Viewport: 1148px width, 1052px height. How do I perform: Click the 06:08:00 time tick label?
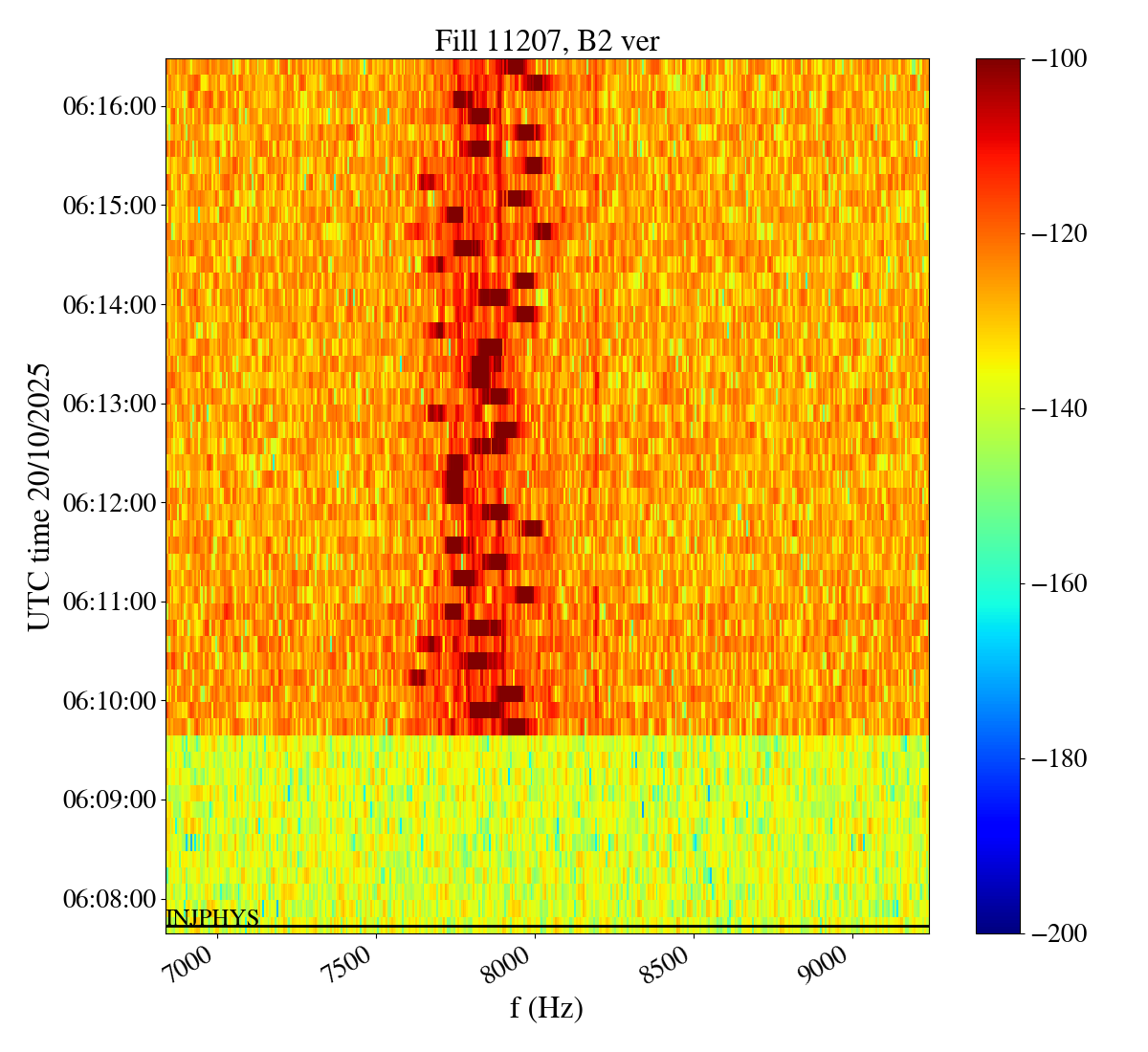pyautogui.click(x=109, y=899)
